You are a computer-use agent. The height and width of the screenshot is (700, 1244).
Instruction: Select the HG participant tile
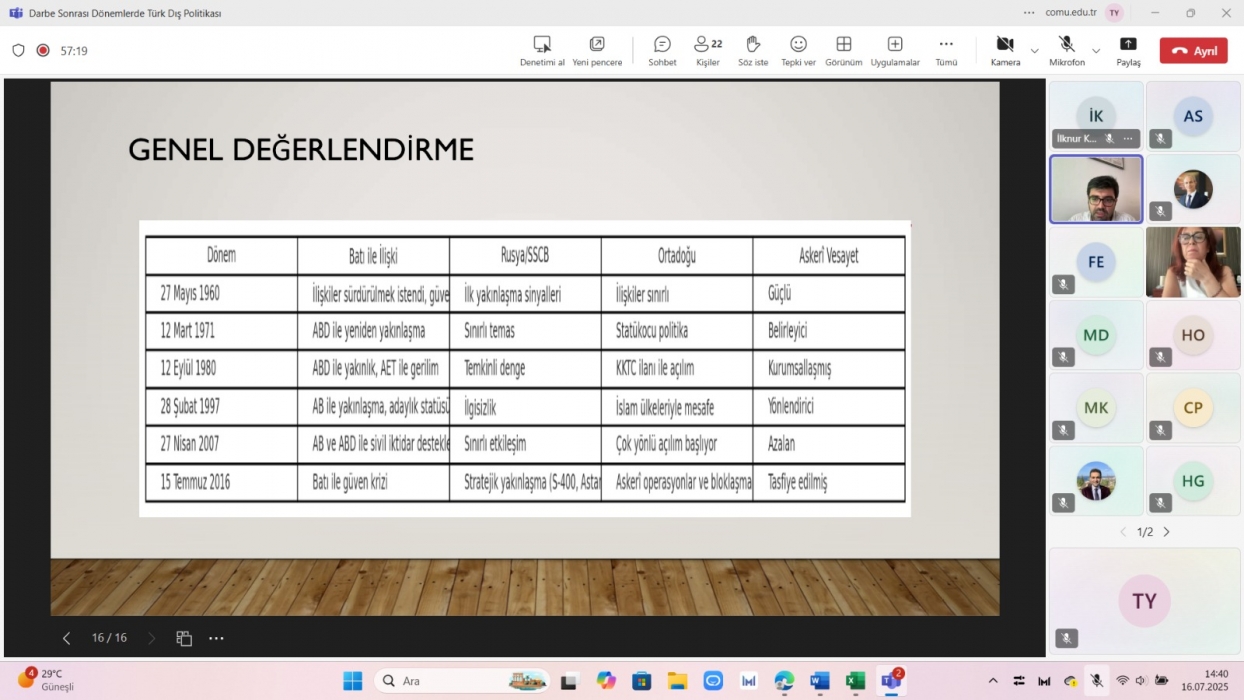click(x=1193, y=481)
